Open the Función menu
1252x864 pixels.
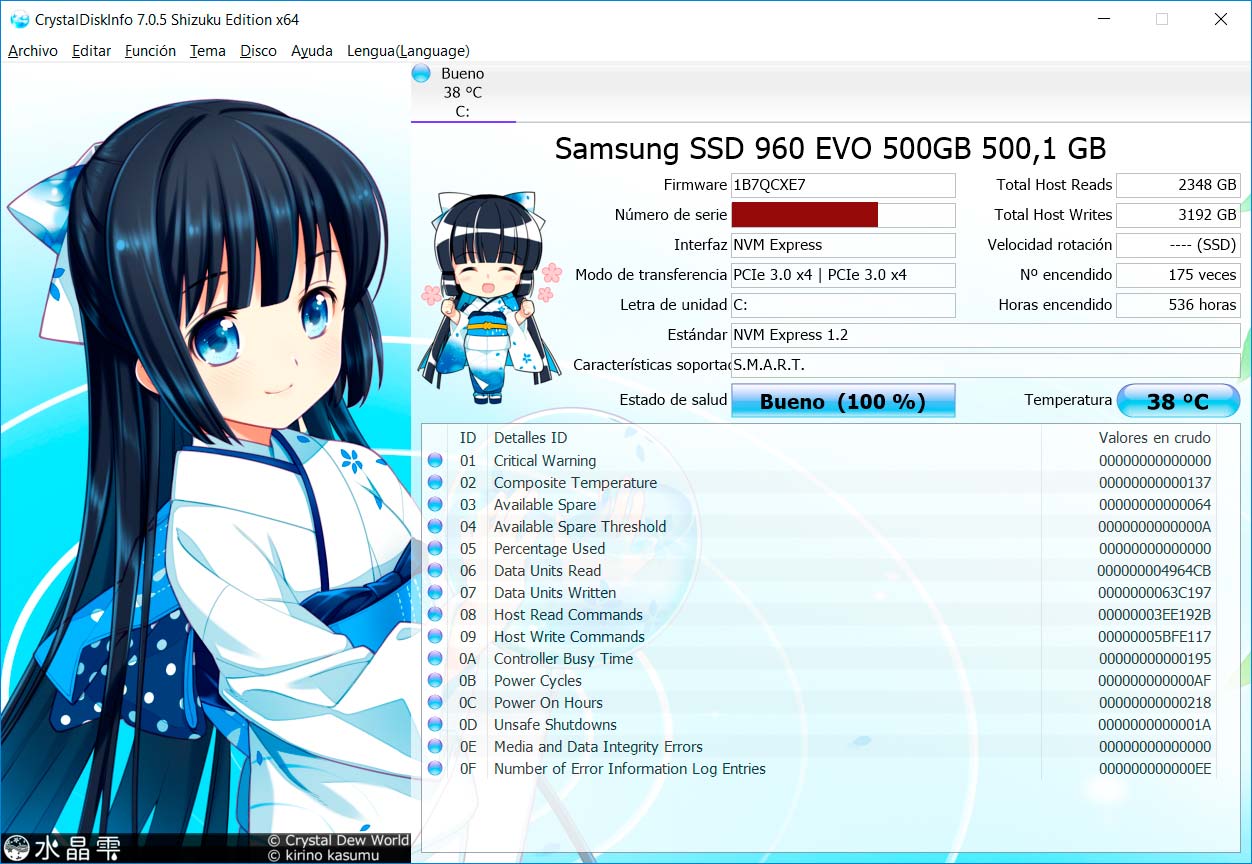tap(150, 51)
